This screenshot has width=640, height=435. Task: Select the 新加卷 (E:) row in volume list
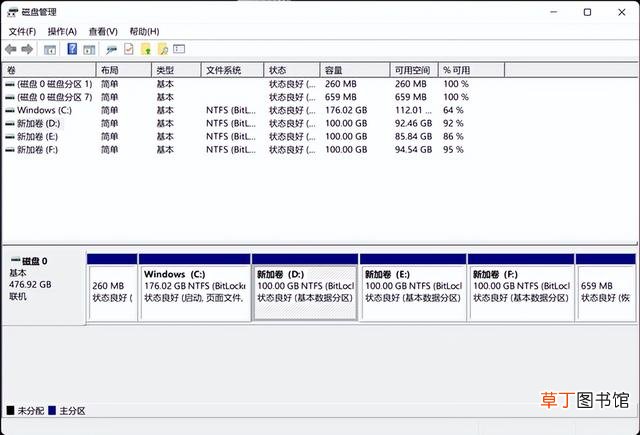tap(253, 136)
